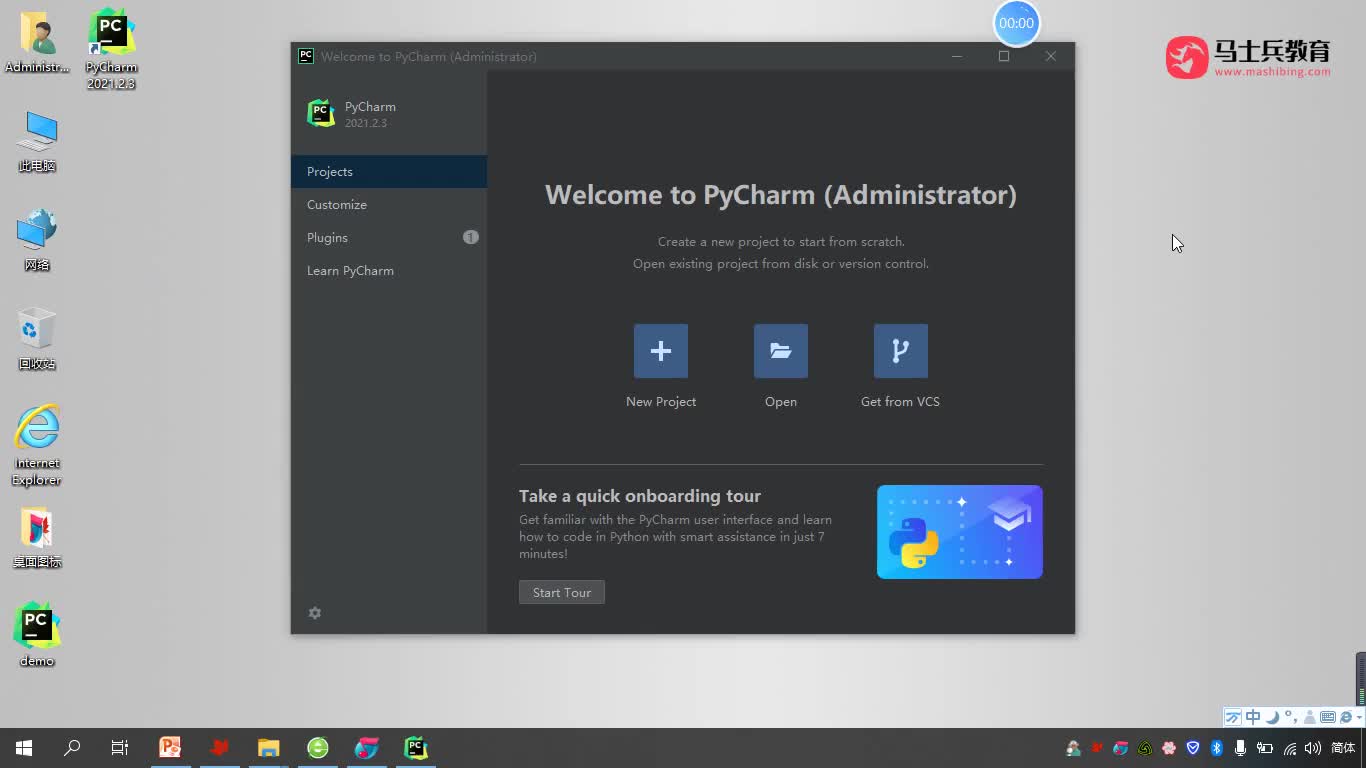Close the Welcome to PyCharm window
Screen dimensions: 1366x768
tap(1051, 56)
